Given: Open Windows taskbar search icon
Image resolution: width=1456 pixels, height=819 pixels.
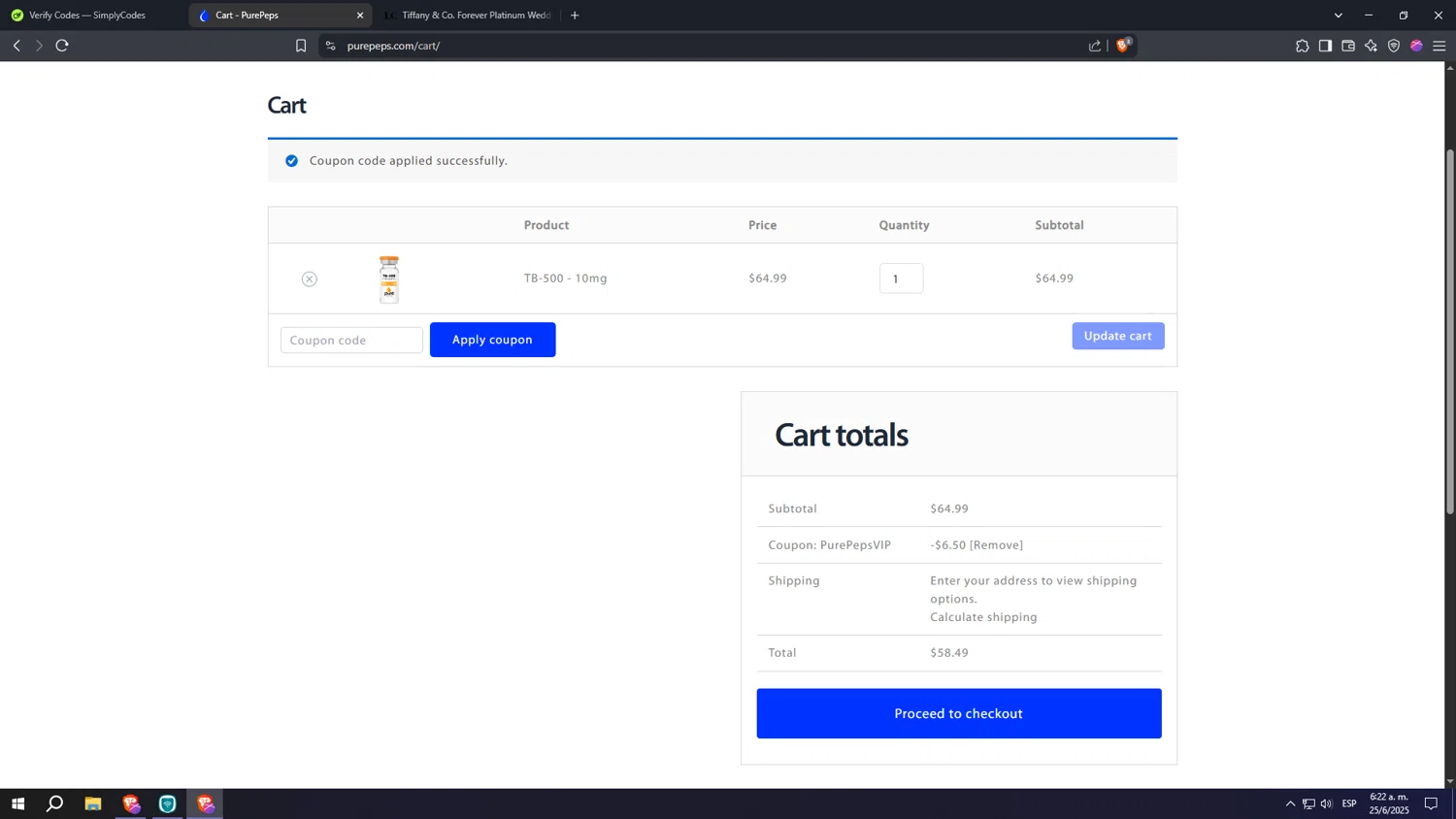Looking at the screenshot, I should pos(55,803).
